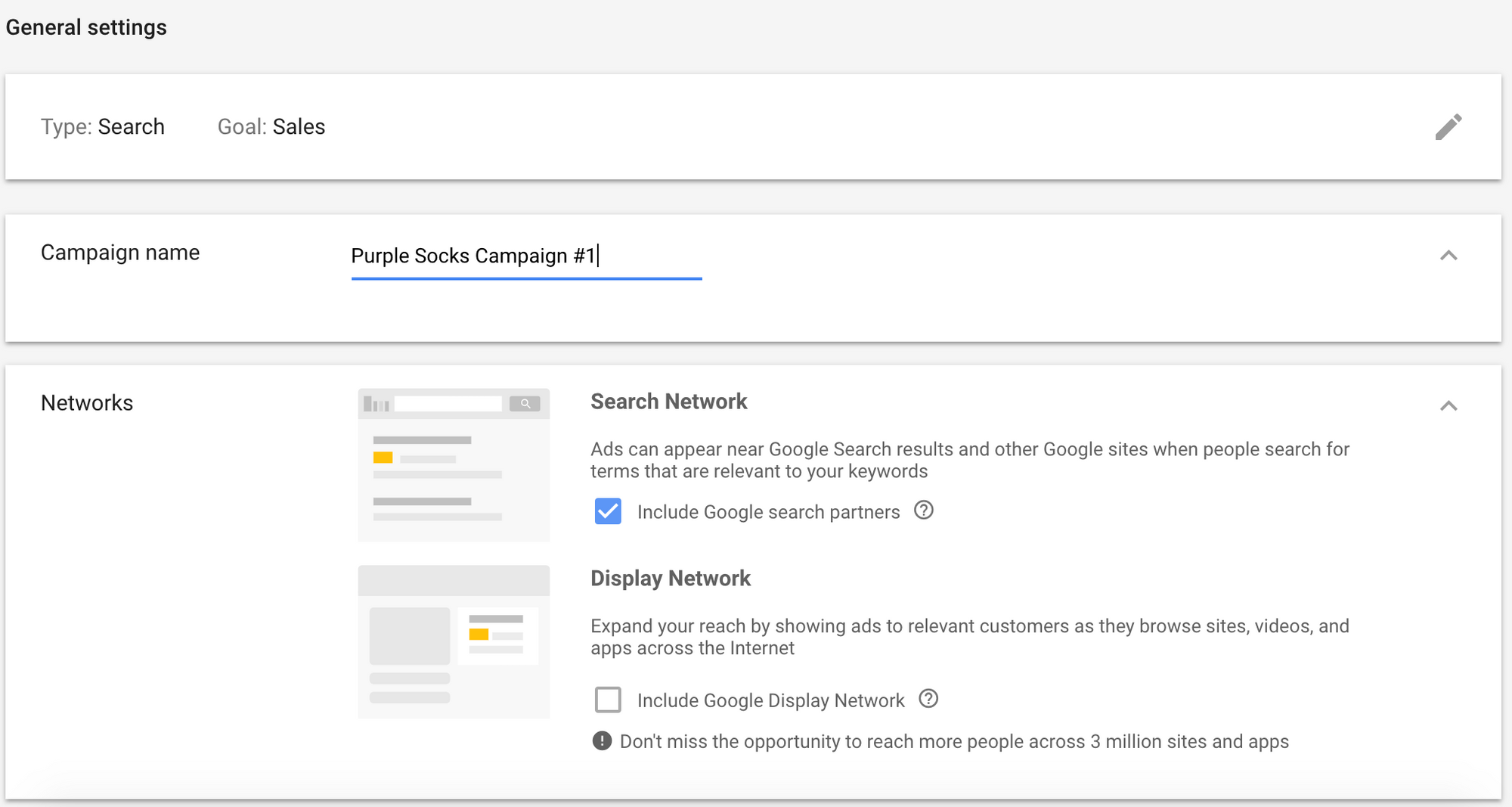This screenshot has height=807, width=1512.
Task: Click the yellow ad marker in the Display Network illustration
Action: coord(479,634)
